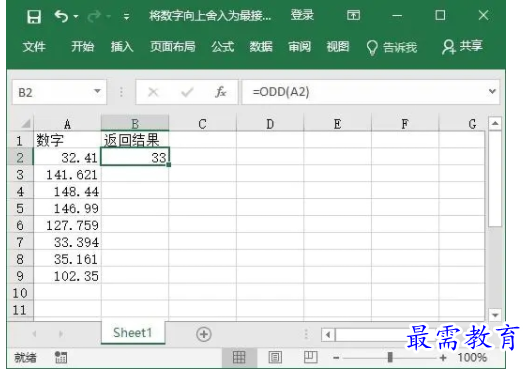This screenshot has width=528, height=369.
Task: Click the macro recording status icon
Action: tap(61, 357)
